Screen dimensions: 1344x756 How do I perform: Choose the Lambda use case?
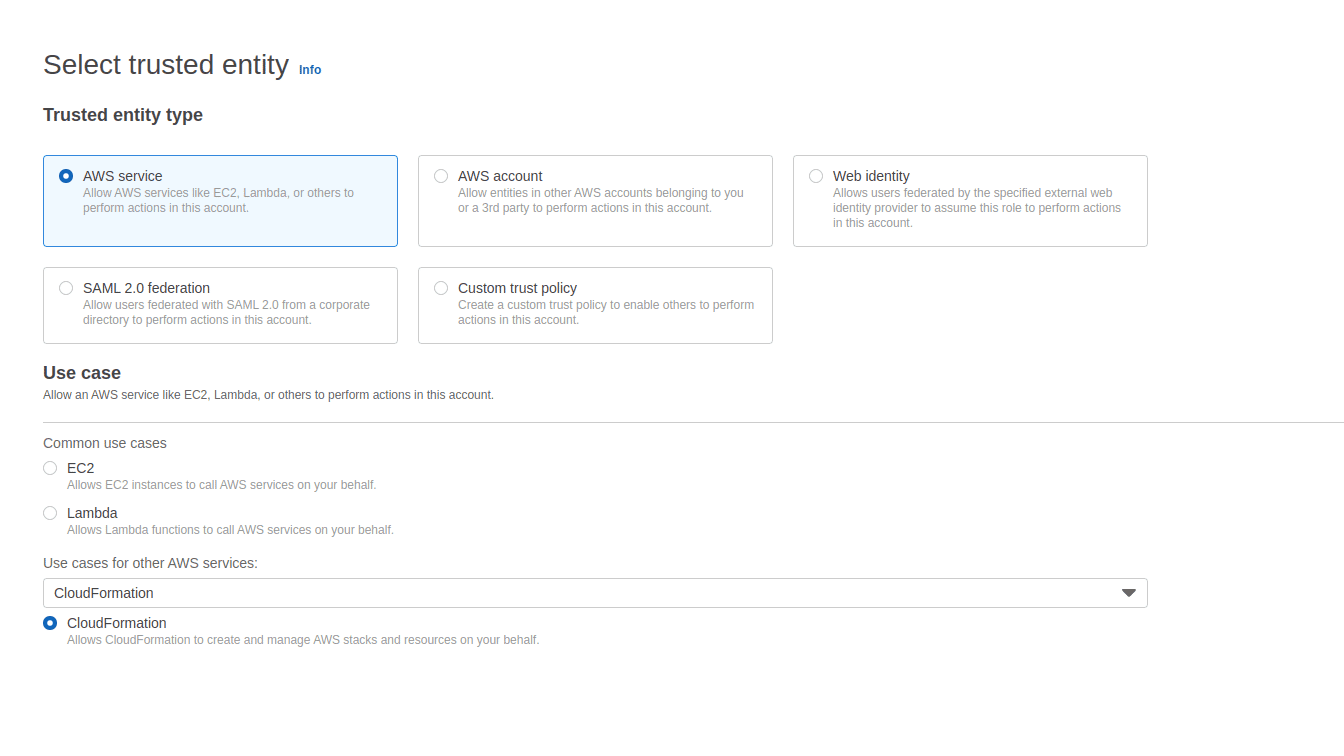50,513
